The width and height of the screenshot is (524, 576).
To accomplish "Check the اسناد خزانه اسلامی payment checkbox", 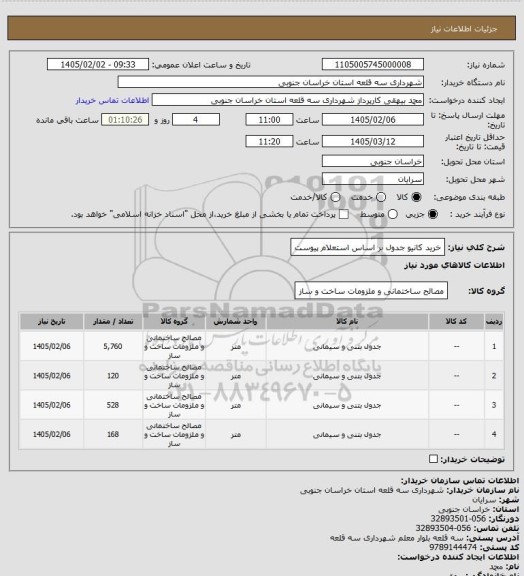I will 344,214.
